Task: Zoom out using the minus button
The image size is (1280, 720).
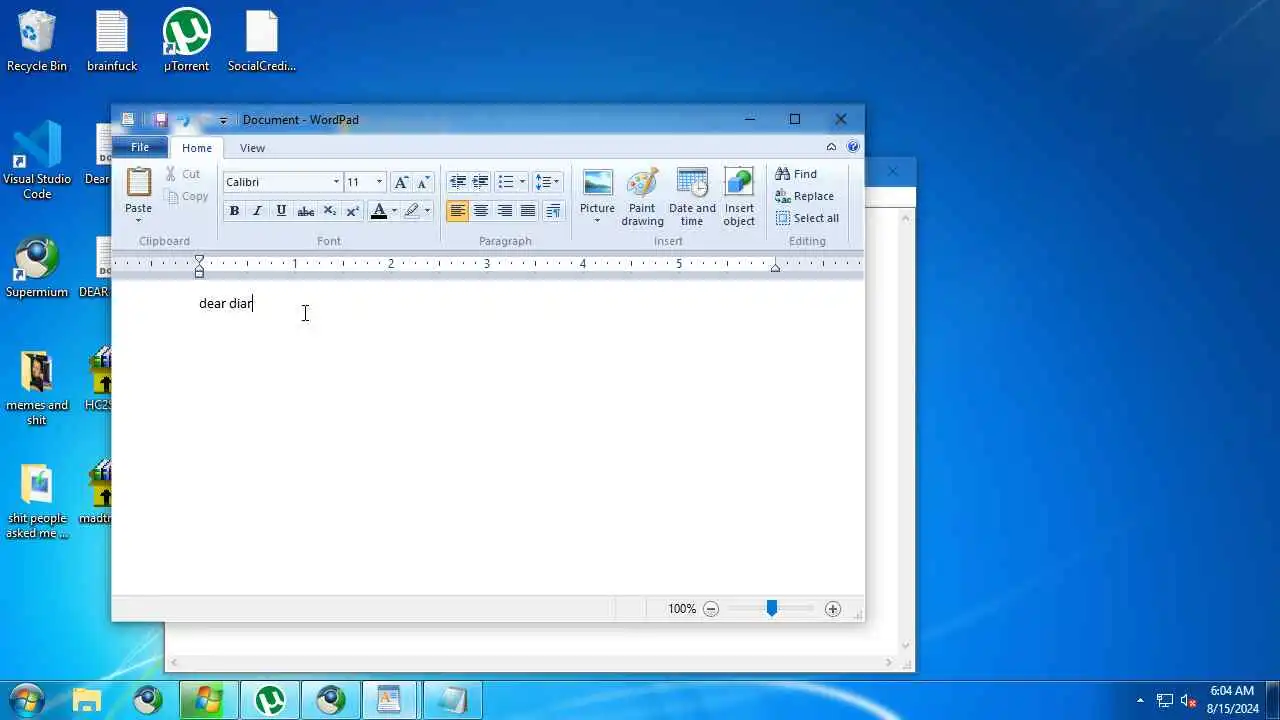Action: (711, 609)
